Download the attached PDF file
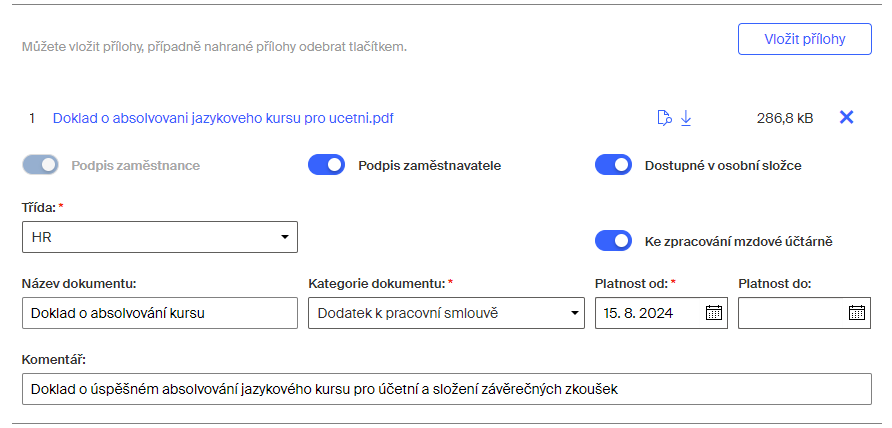Viewport: 892px width, 428px height. pyautogui.click(x=686, y=118)
